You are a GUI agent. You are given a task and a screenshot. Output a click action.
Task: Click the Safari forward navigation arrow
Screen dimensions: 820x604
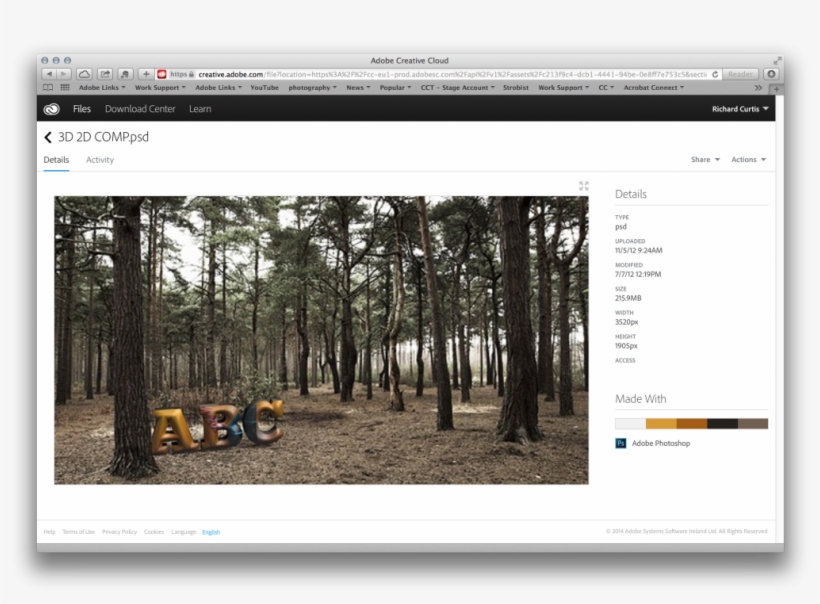coord(63,74)
